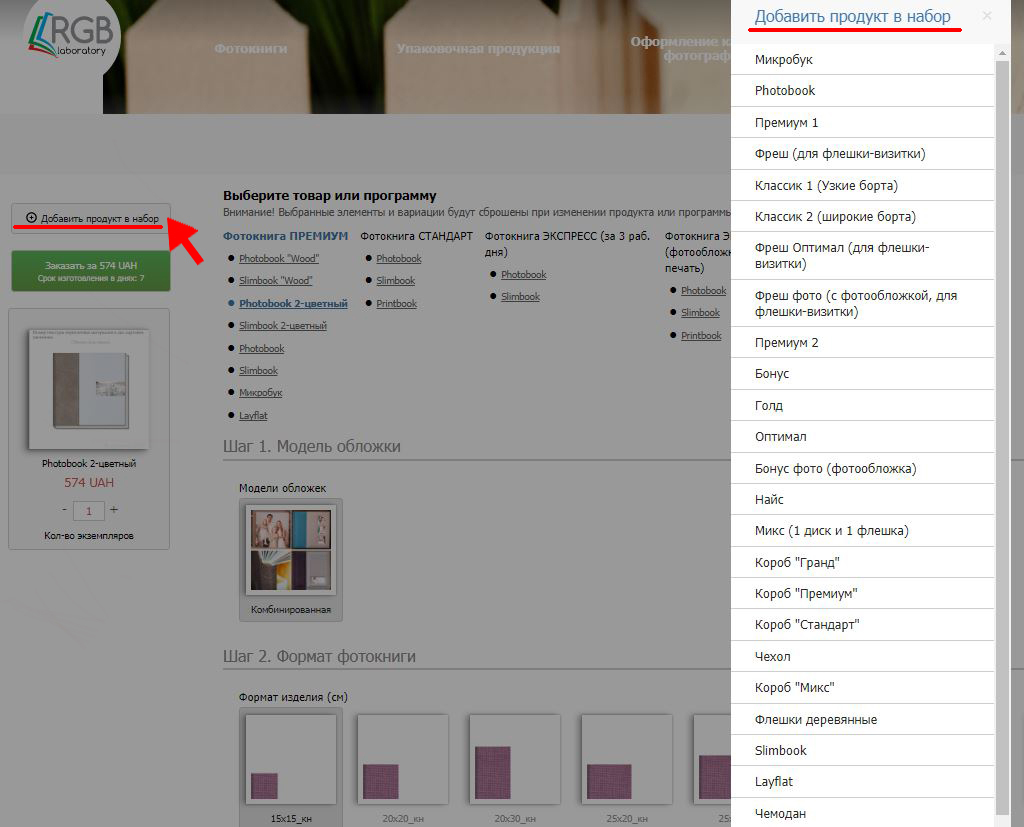Click the RGB Laboratory logo
Image resolution: width=1024 pixels, height=827 pixels.
(x=70, y=40)
